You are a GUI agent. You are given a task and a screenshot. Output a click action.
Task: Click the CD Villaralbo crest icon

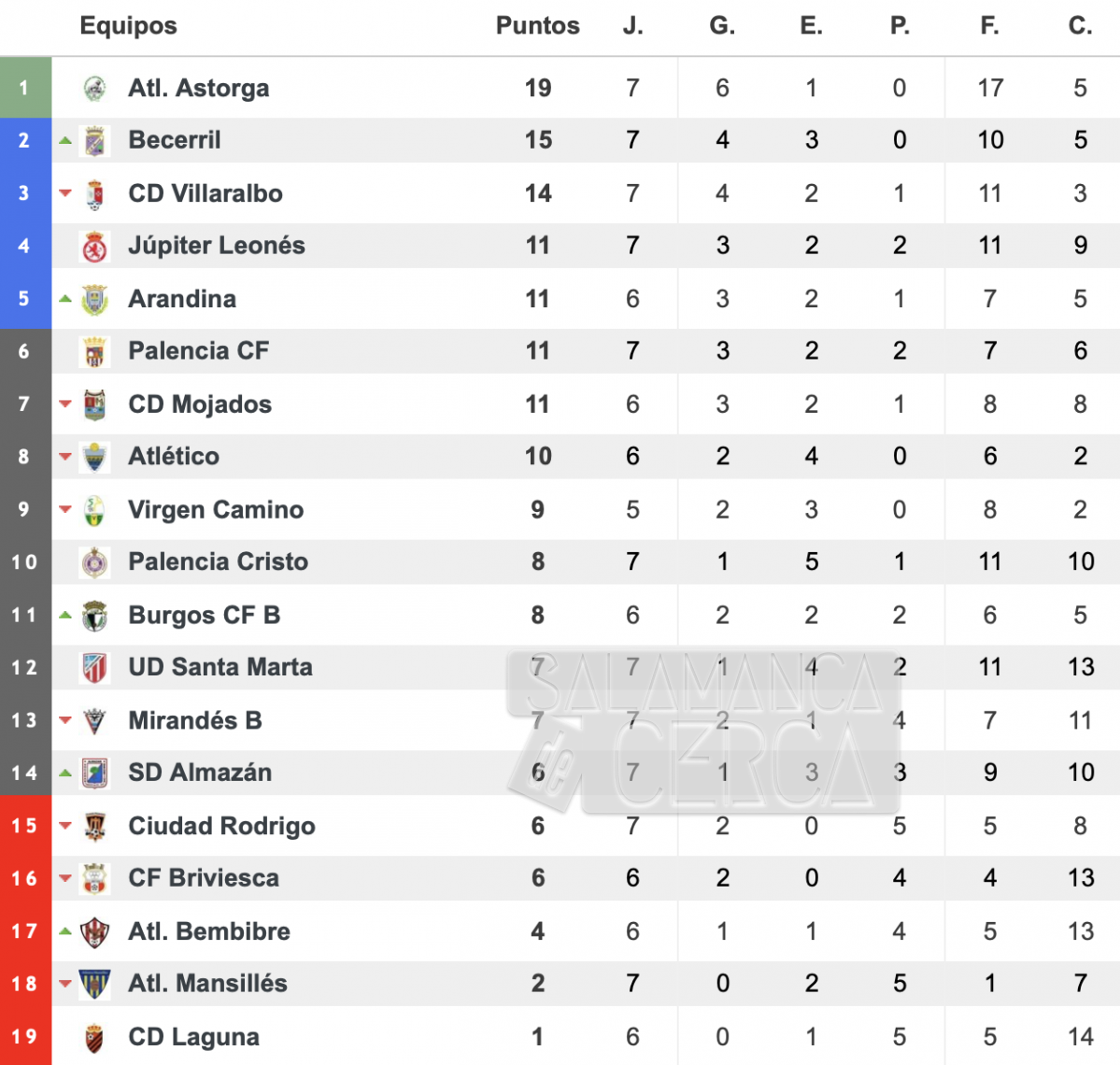(x=94, y=193)
